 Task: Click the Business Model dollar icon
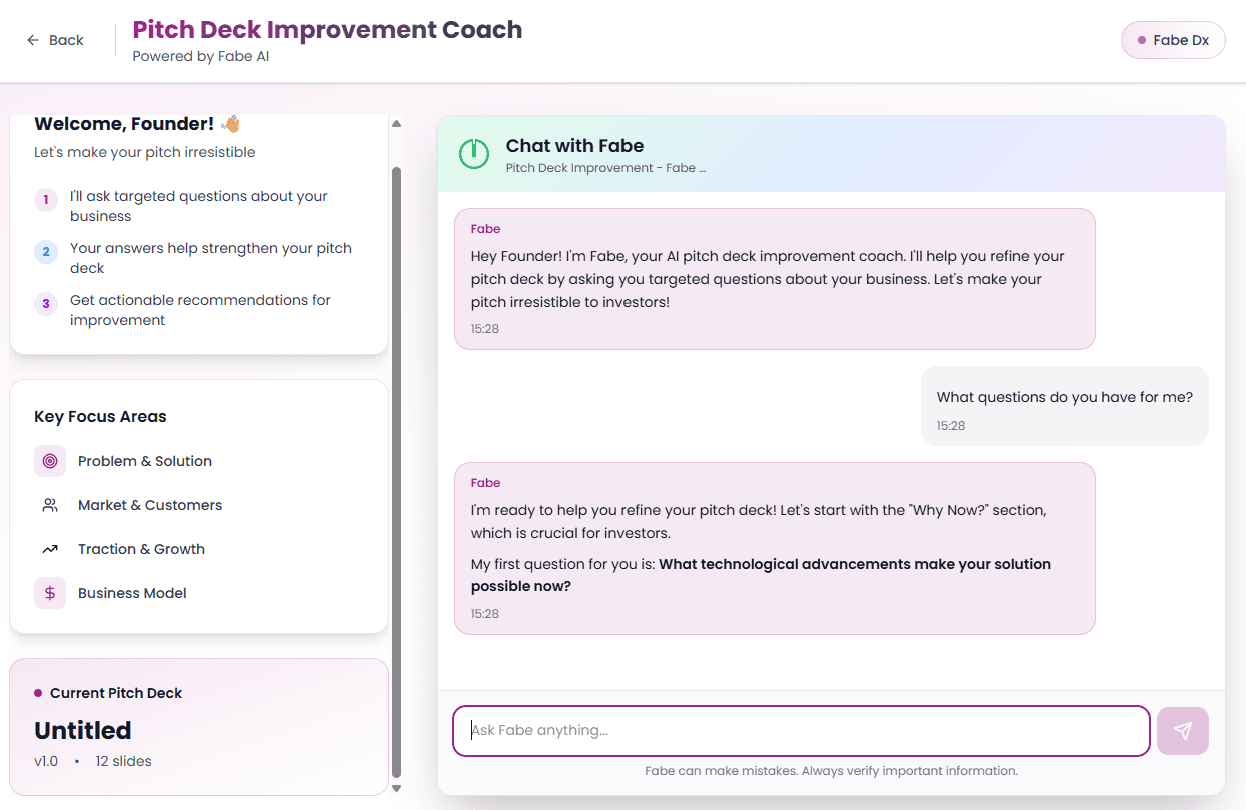[x=50, y=593]
